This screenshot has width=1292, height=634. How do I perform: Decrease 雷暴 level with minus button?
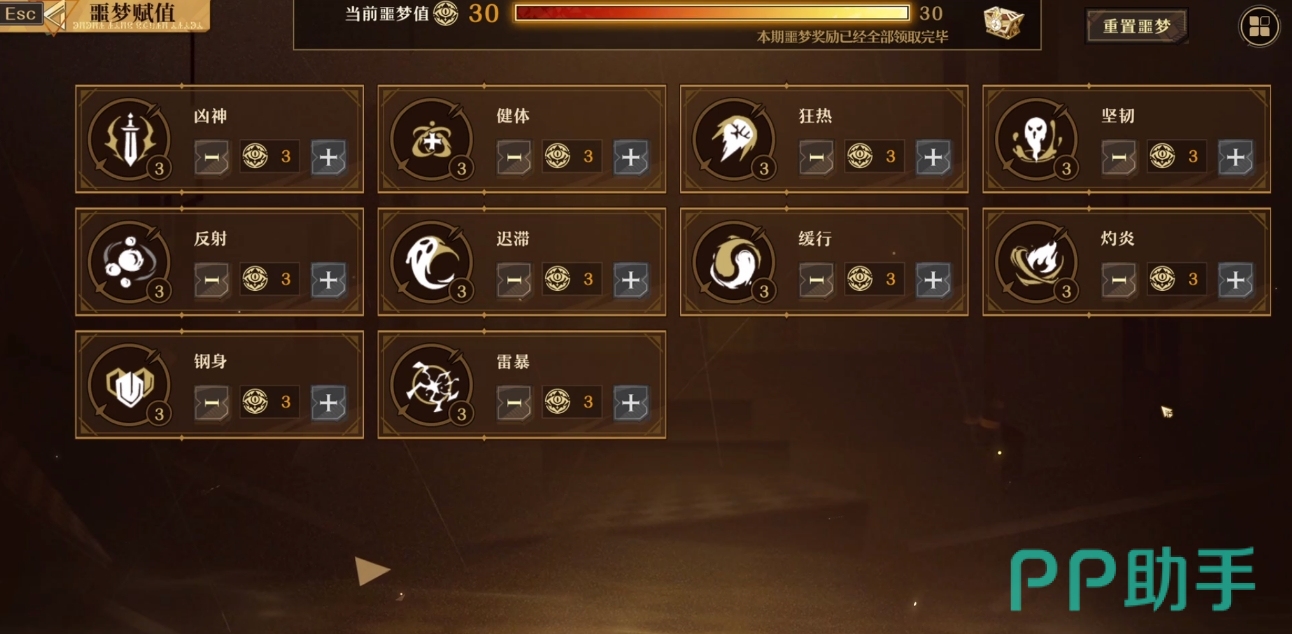point(514,403)
